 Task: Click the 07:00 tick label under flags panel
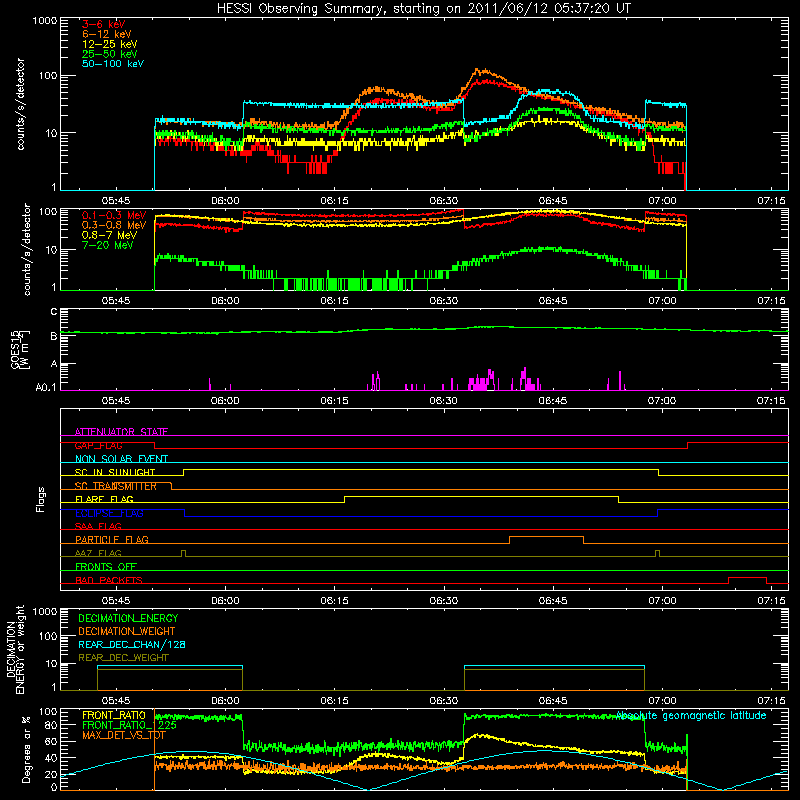click(x=662, y=601)
